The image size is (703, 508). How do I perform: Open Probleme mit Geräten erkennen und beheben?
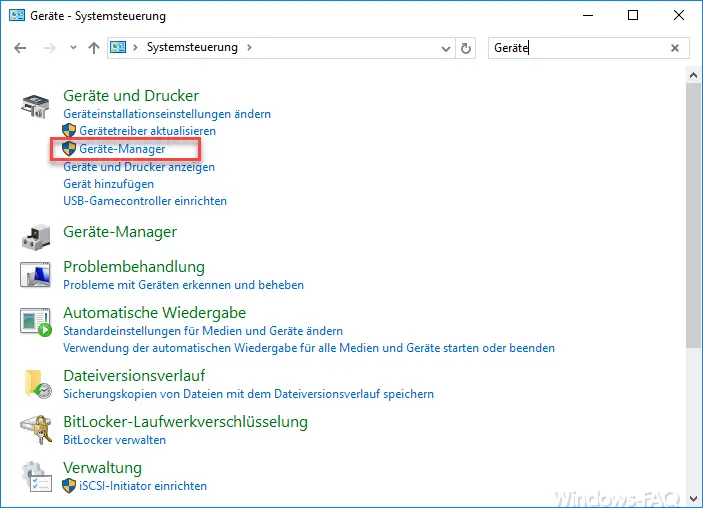point(183,285)
